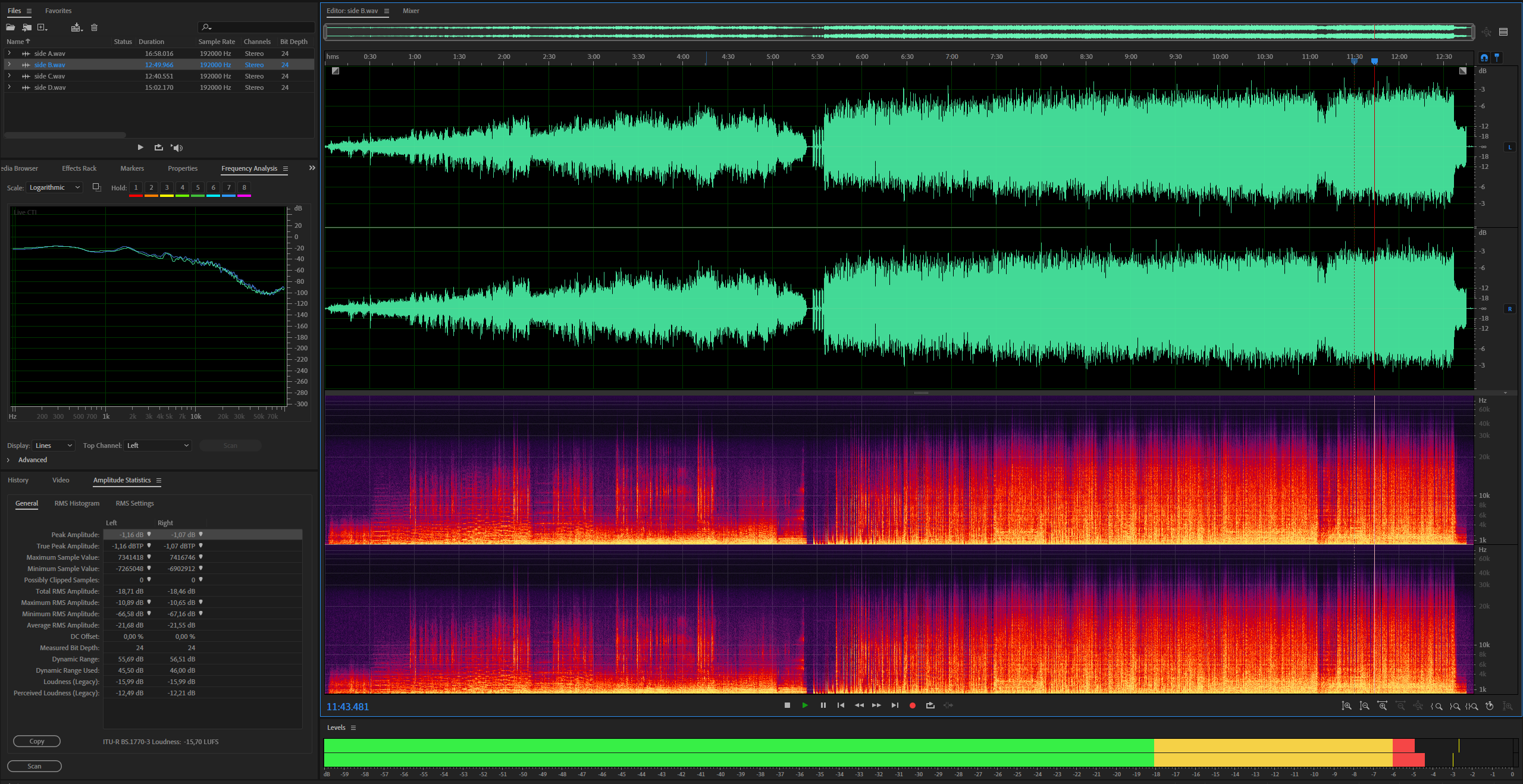
Task: Play preview in the Files panel
Action: (140, 148)
